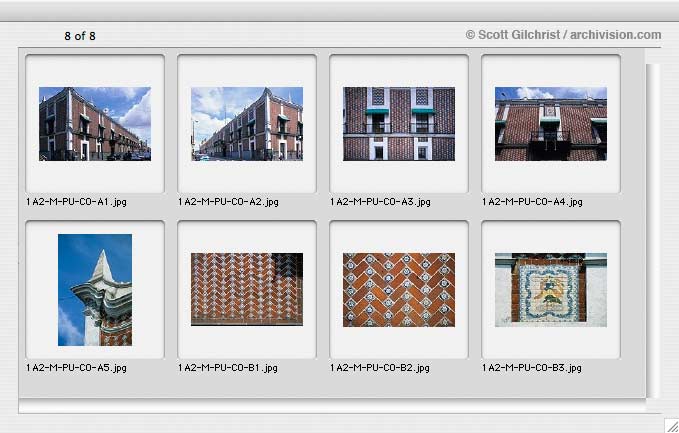Open thumbnail 1A2-M-PU-CO-A1 building corner view
Screen dimensions: 679x433
tap(95, 124)
